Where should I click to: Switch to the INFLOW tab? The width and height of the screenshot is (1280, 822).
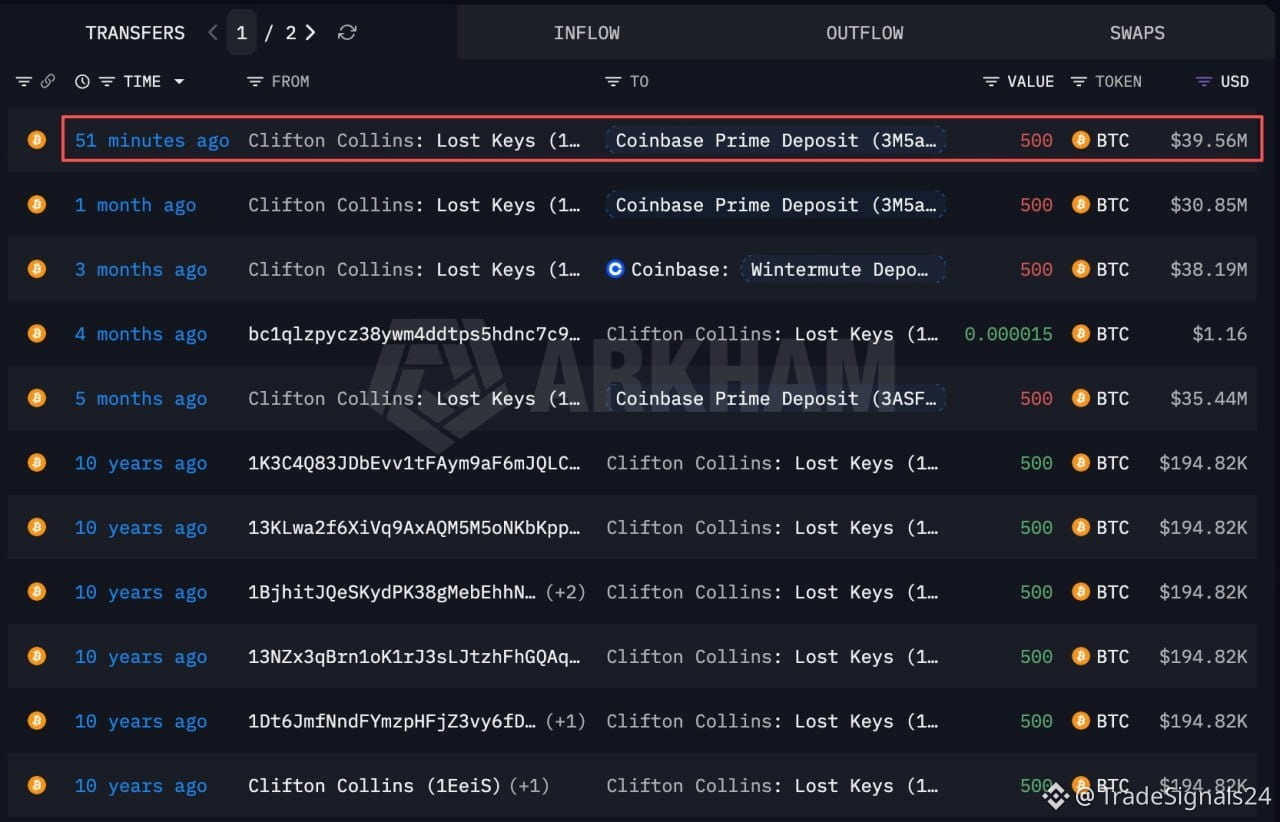pos(587,33)
